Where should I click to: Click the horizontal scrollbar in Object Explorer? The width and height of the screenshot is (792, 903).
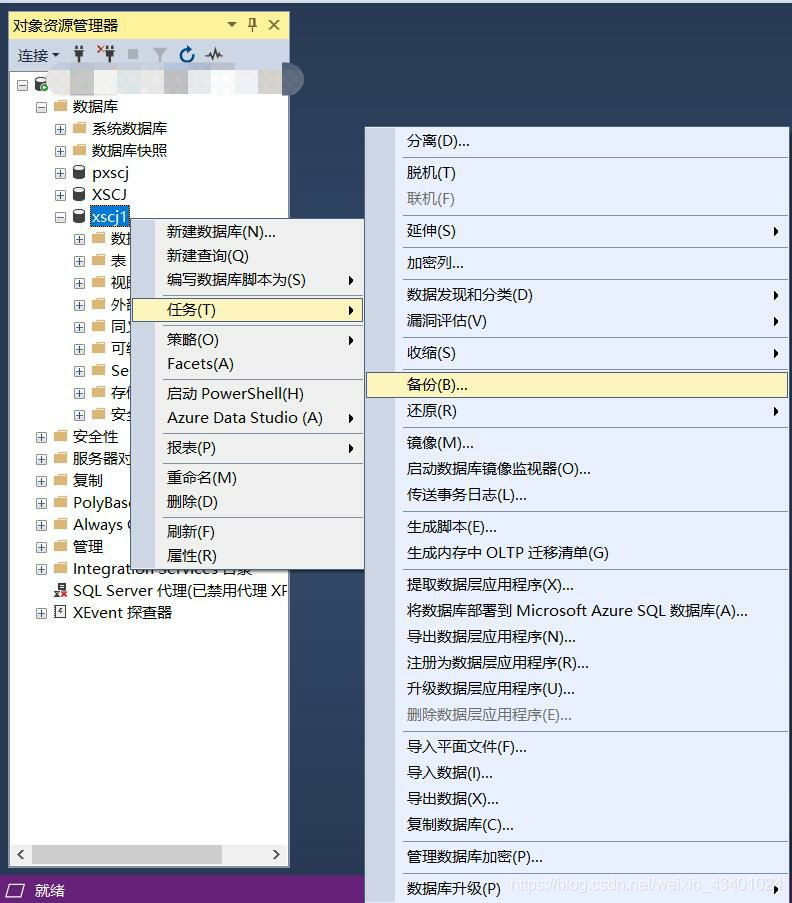click(x=125, y=855)
